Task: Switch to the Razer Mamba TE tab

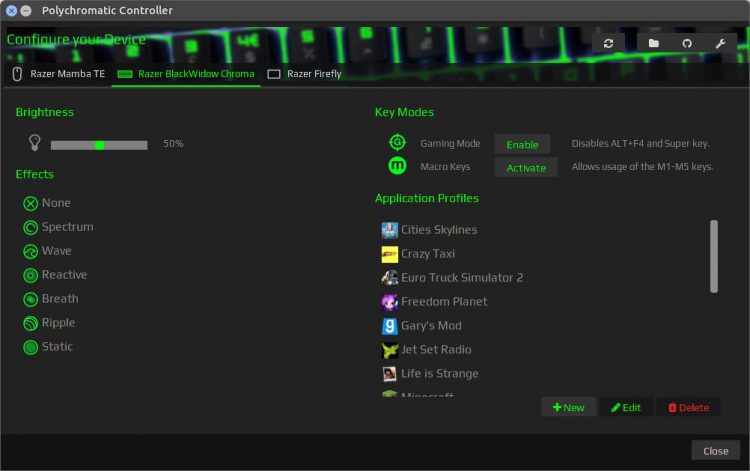Action: pyautogui.click(x=58, y=74)
